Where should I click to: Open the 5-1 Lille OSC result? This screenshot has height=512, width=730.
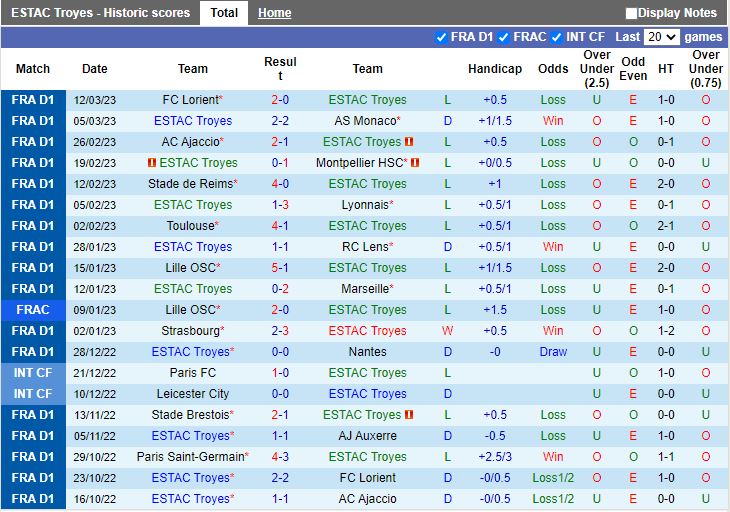pyautogui.click(x=280, y=268)
